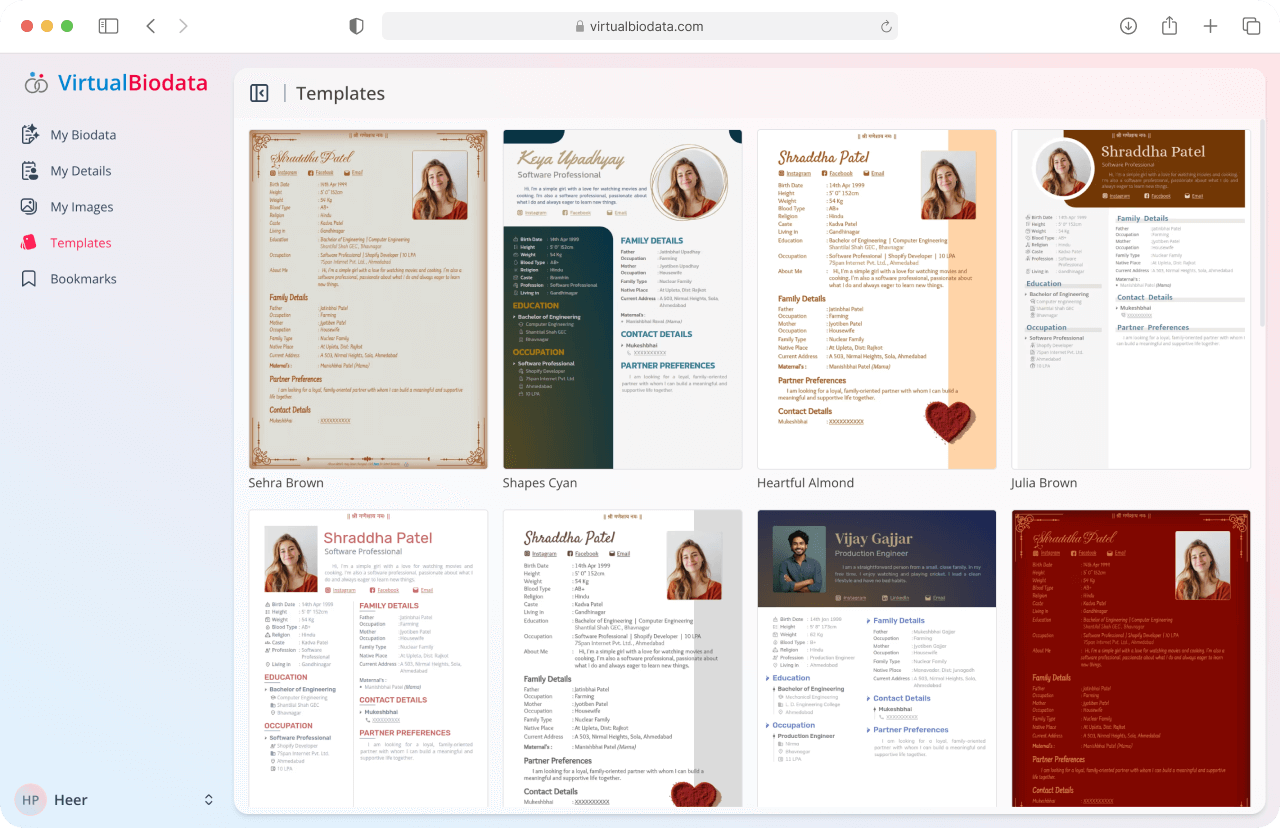1280x828 pixels.
Task: Open the Sehra Brown template
Action: pos(367,299)
